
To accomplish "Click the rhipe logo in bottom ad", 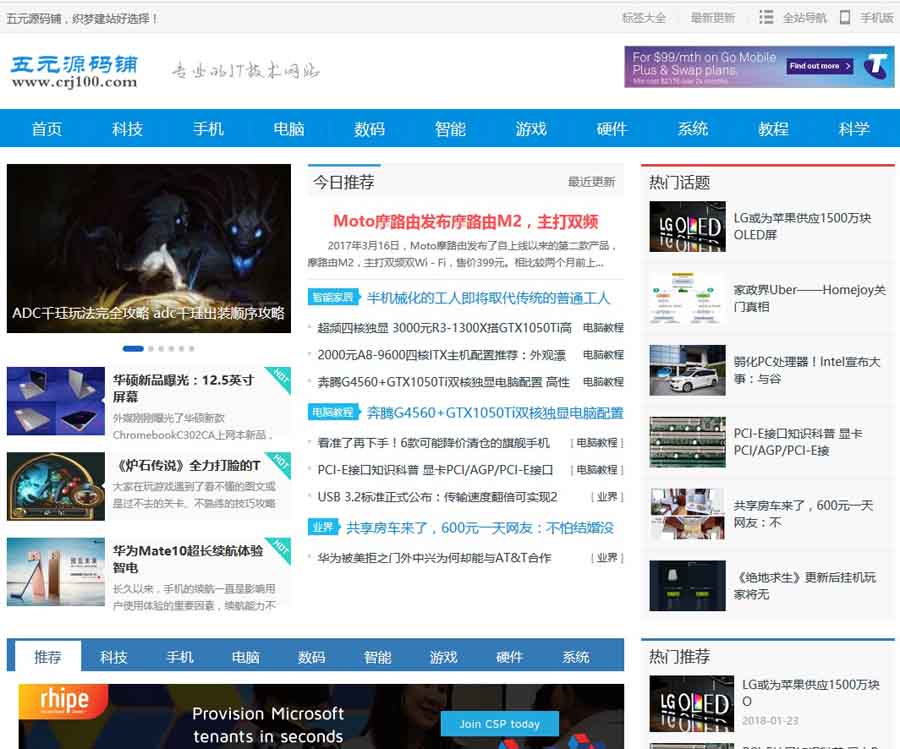I will click(65, 701).
